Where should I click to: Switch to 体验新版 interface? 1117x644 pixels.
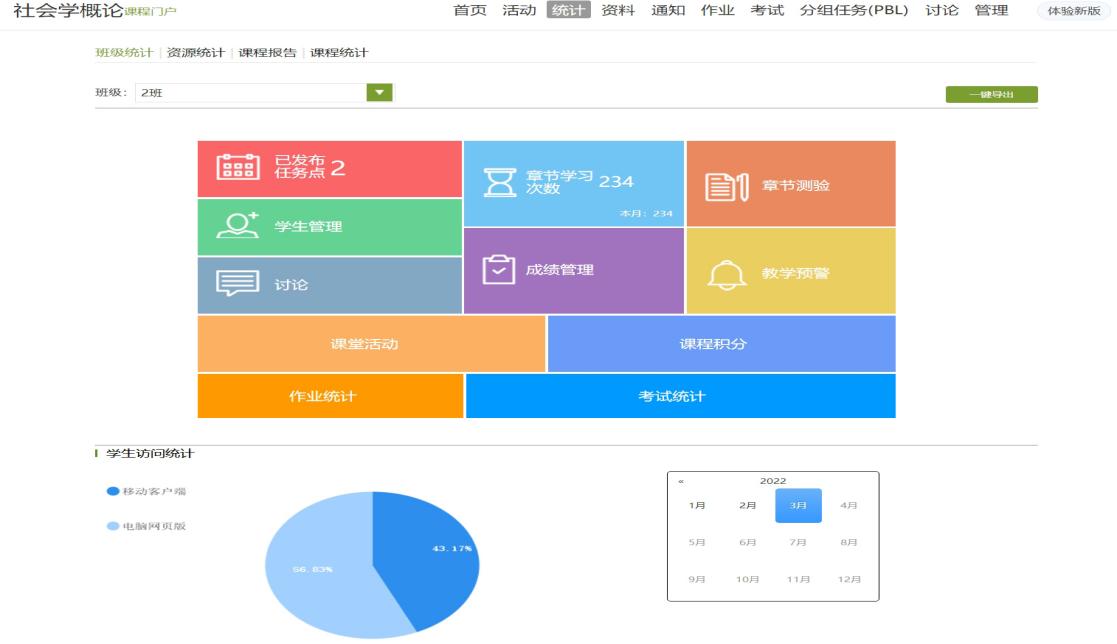tap(1073, 11)
